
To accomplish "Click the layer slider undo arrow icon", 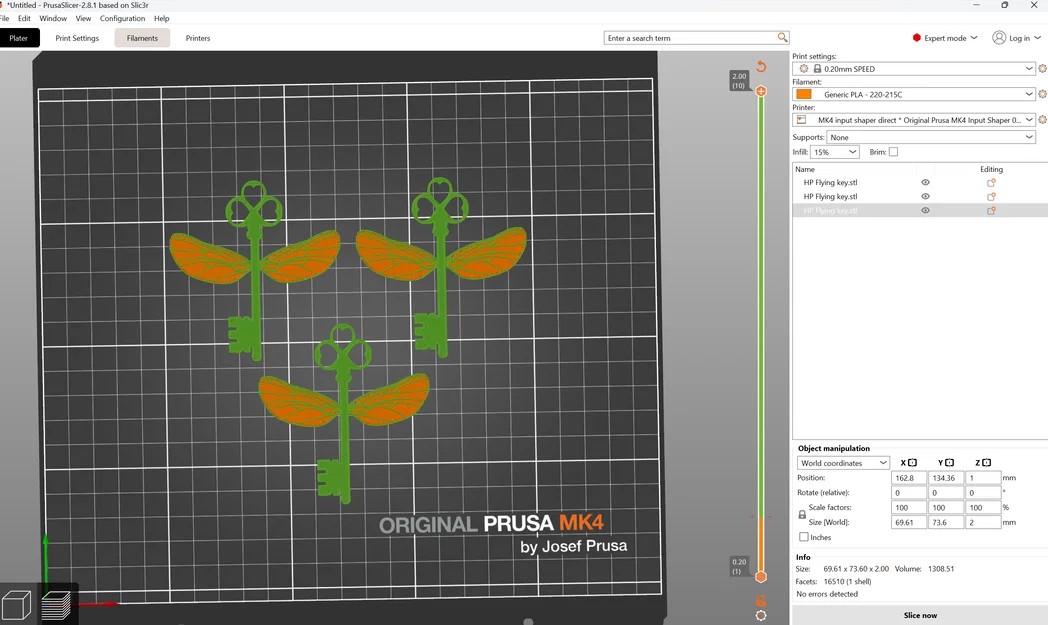I will pos(761,66).
